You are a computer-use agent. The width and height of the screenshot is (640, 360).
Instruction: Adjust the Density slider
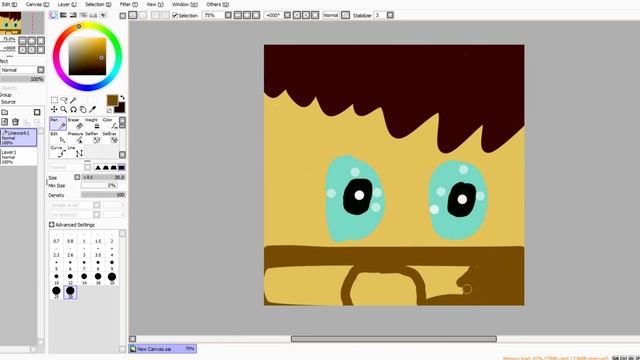tap(103, 195)
